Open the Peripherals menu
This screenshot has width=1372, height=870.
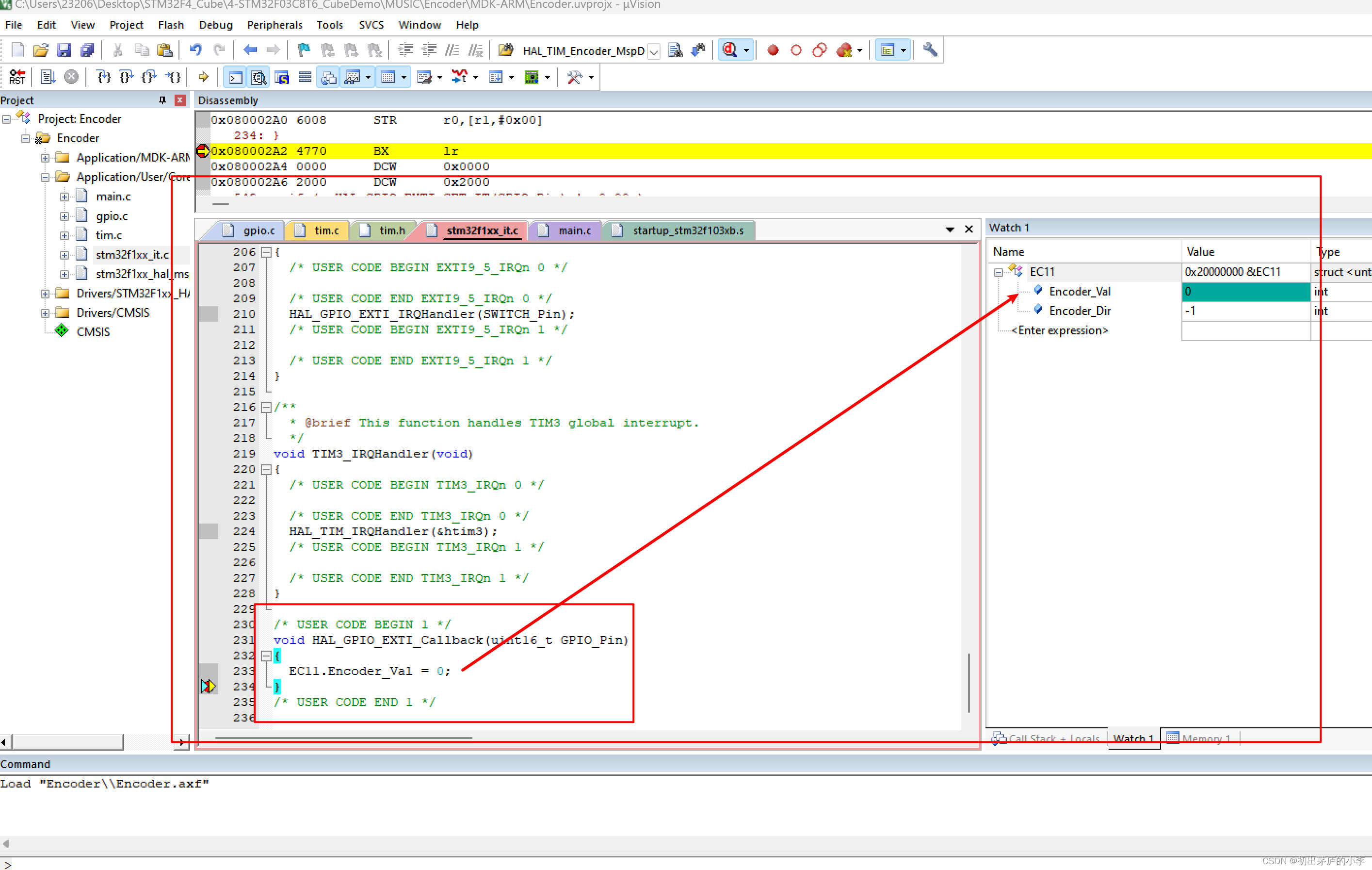(x=274, y=25)
